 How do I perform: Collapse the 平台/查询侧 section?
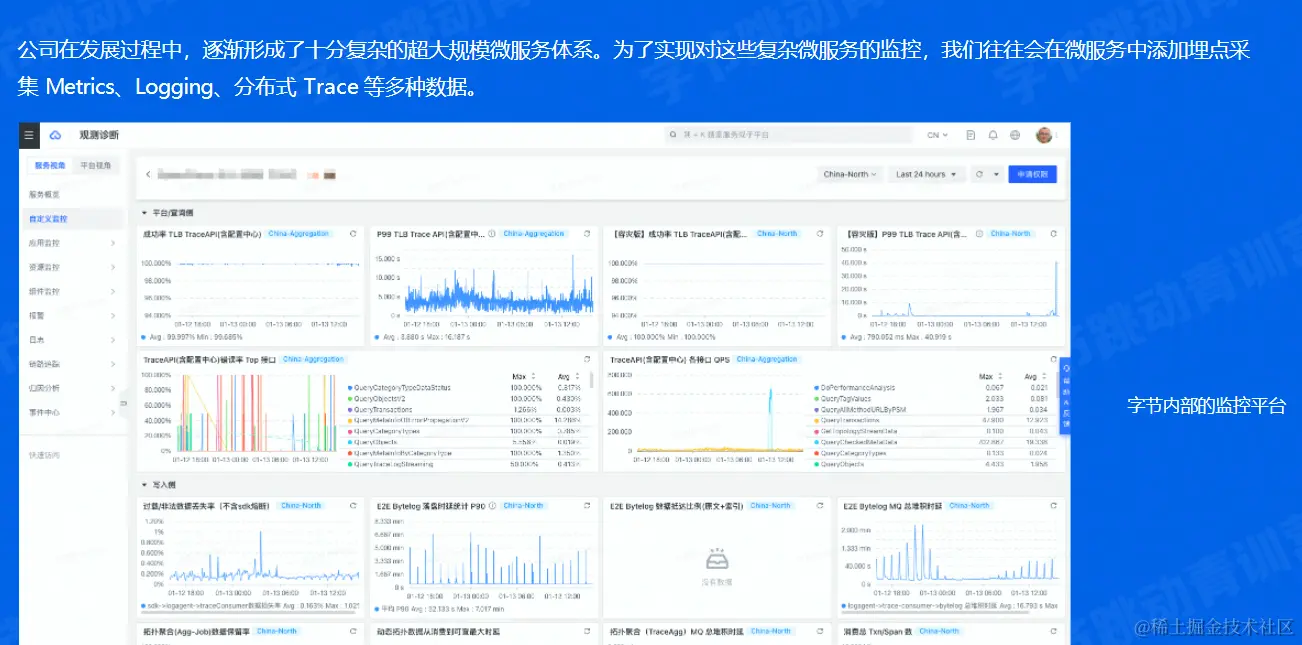[x=144, y=213]
